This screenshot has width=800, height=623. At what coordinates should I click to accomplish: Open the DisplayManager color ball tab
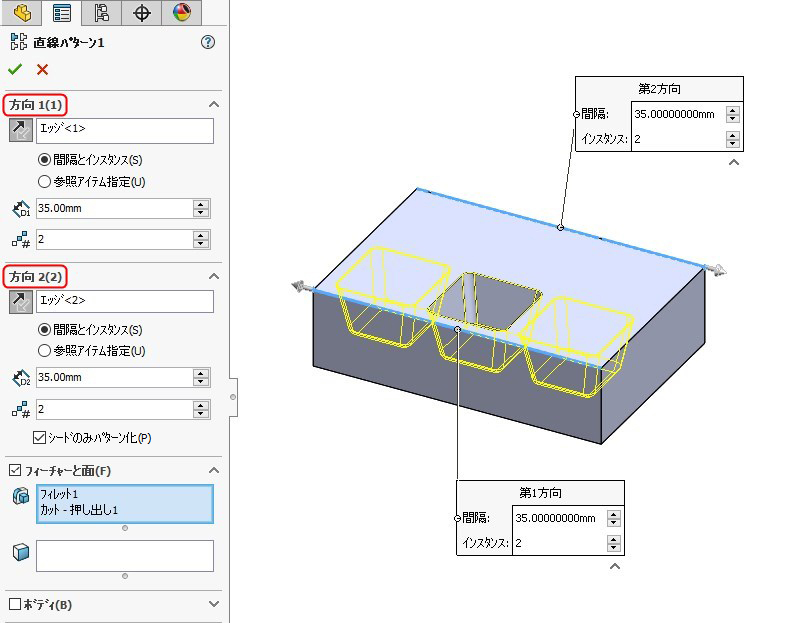click(181, 12)
